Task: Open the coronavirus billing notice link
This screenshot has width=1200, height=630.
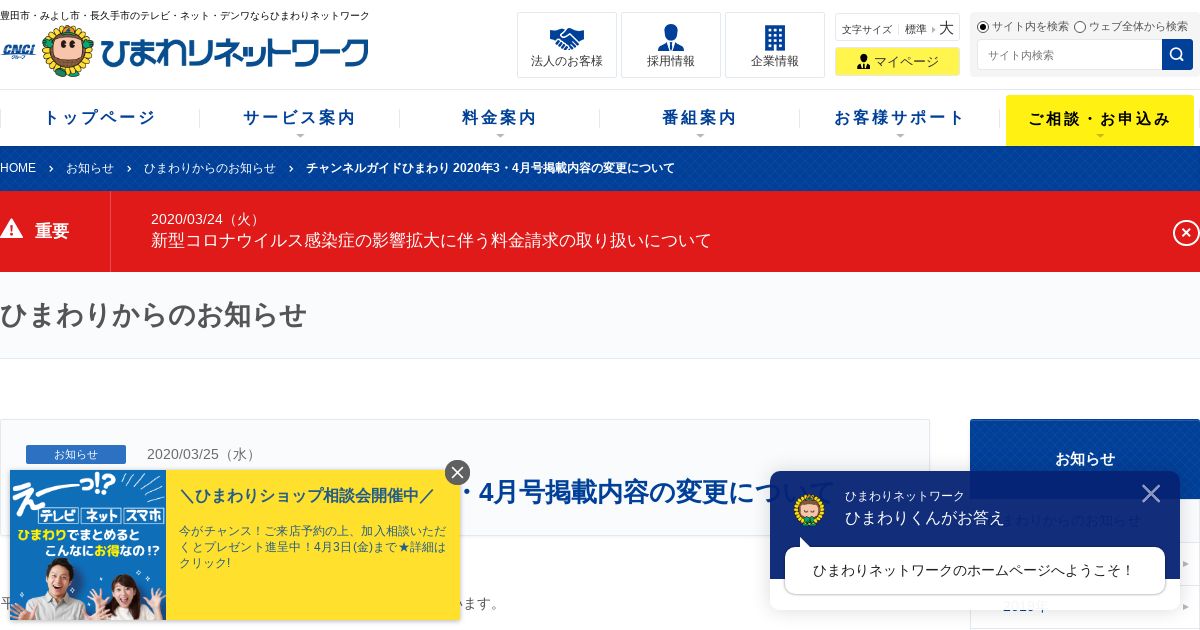Action: tap(431, 241)
